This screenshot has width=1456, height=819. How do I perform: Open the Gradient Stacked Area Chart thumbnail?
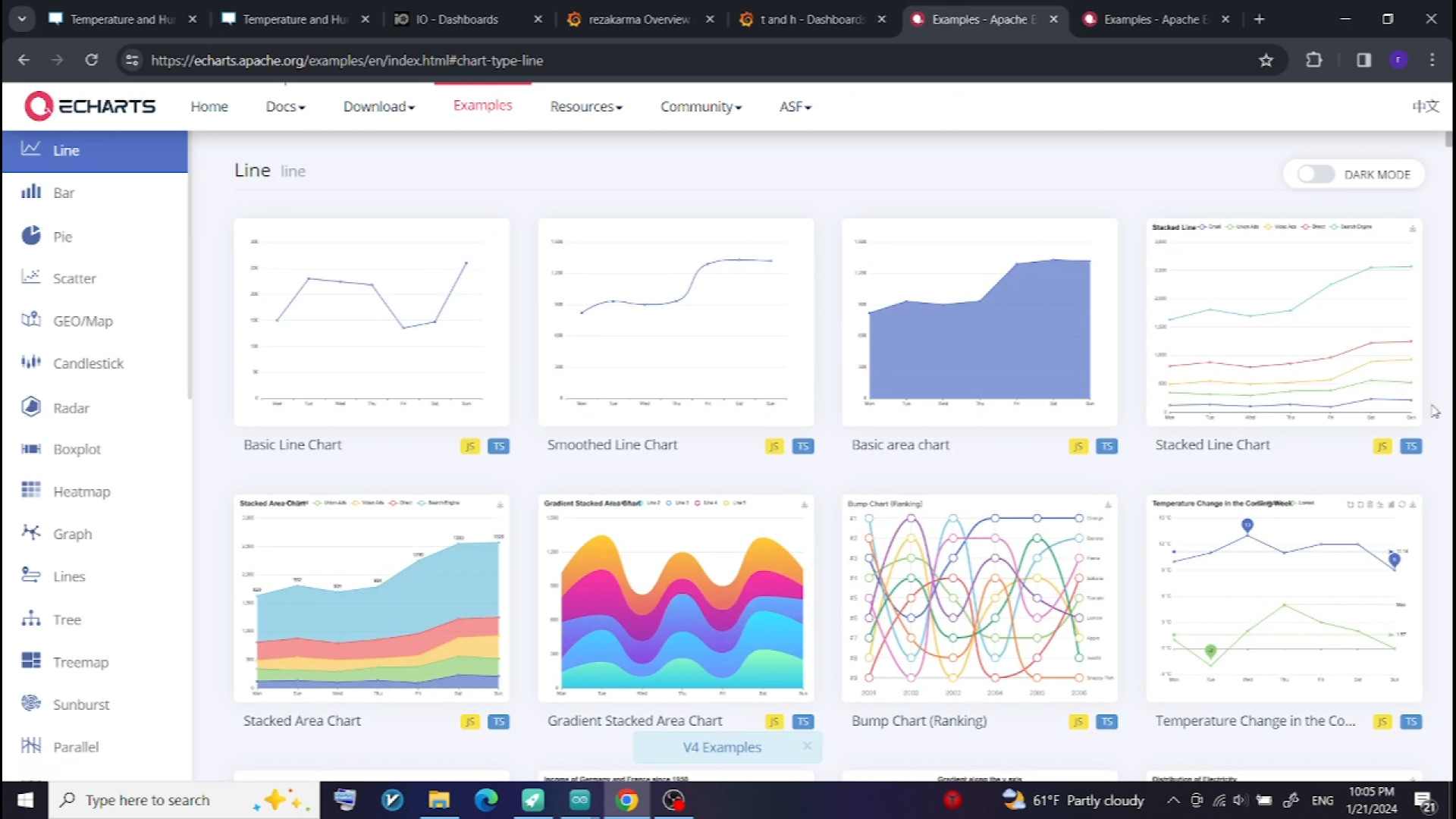point(676,598)
